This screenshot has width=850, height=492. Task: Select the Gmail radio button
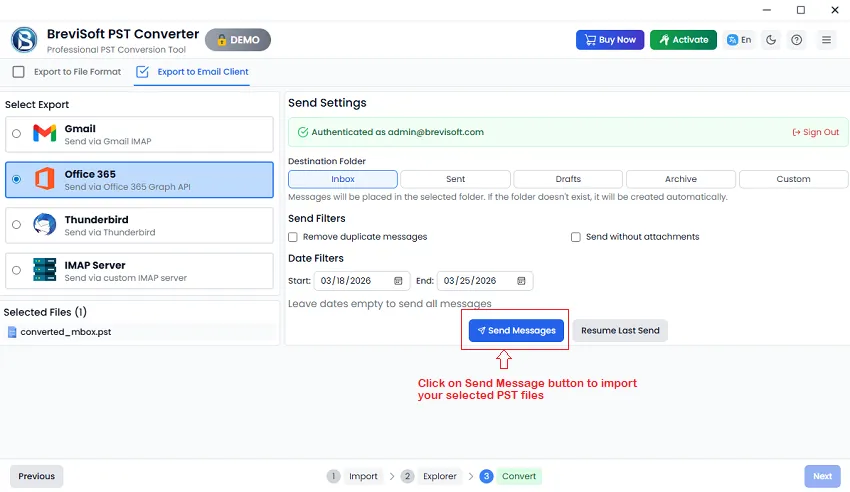[16, 133]
